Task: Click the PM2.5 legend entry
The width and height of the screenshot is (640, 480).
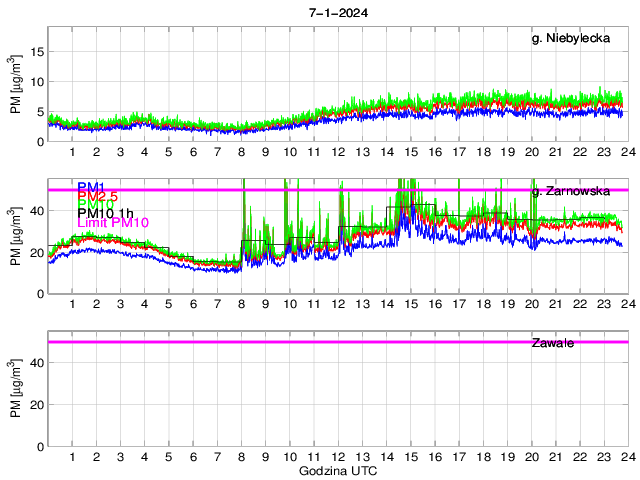Action: (x=97, y=197)
